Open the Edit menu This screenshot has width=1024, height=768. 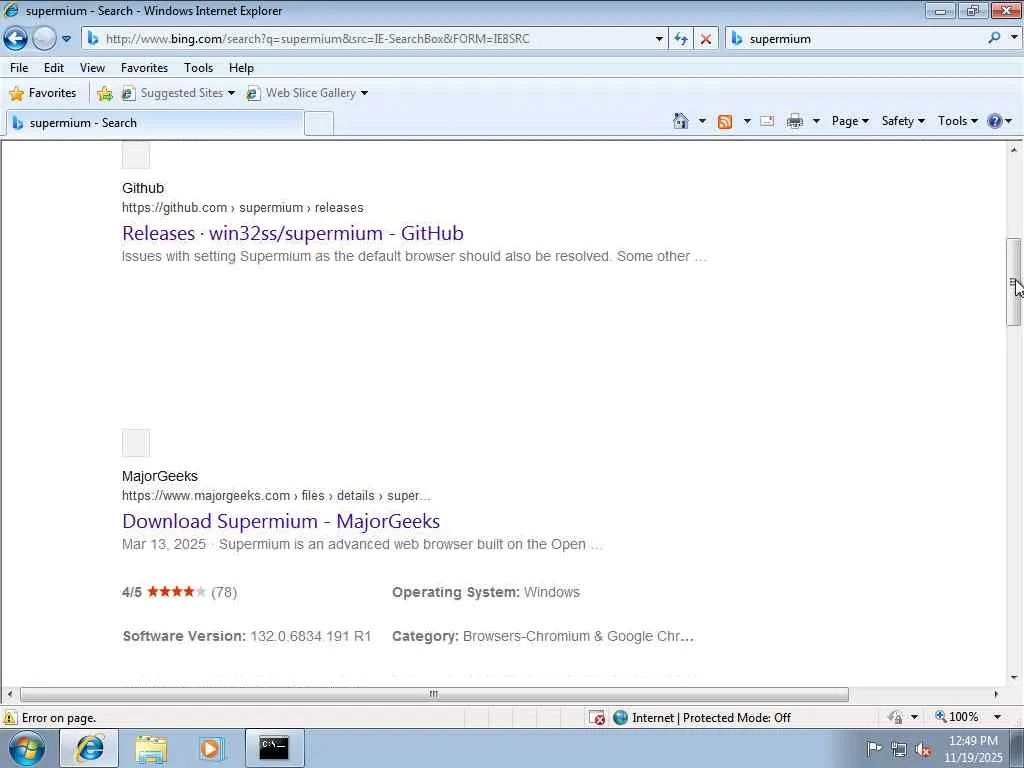pos(54,67)
